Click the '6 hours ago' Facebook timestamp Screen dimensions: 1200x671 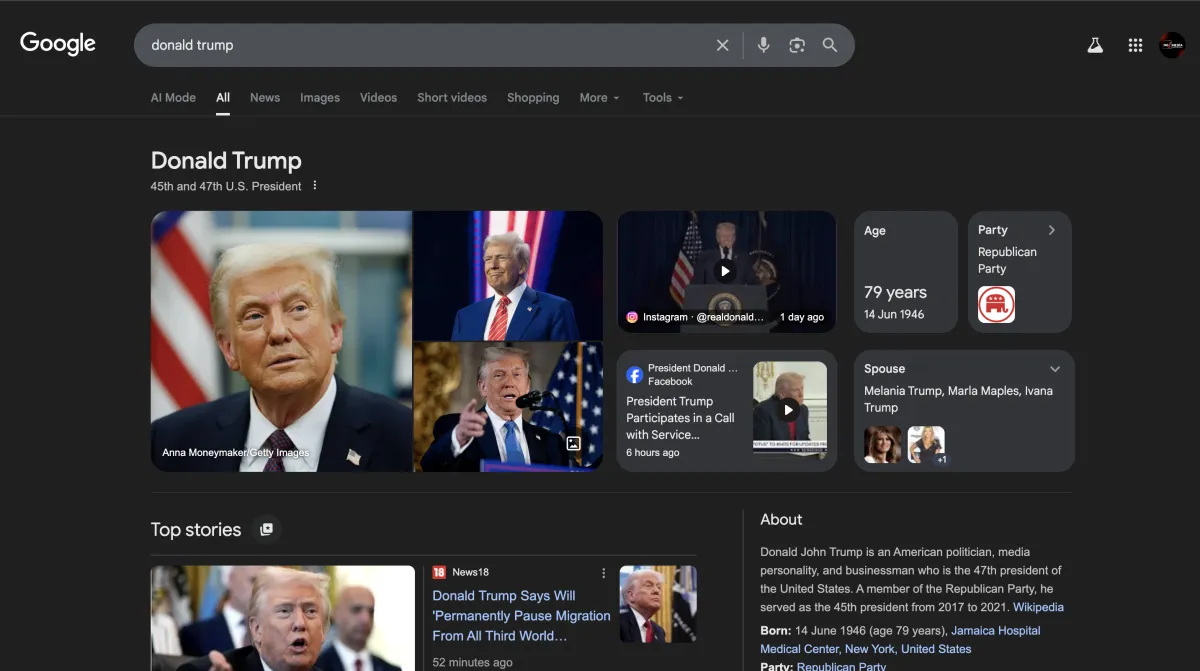(x=653, y=453)
